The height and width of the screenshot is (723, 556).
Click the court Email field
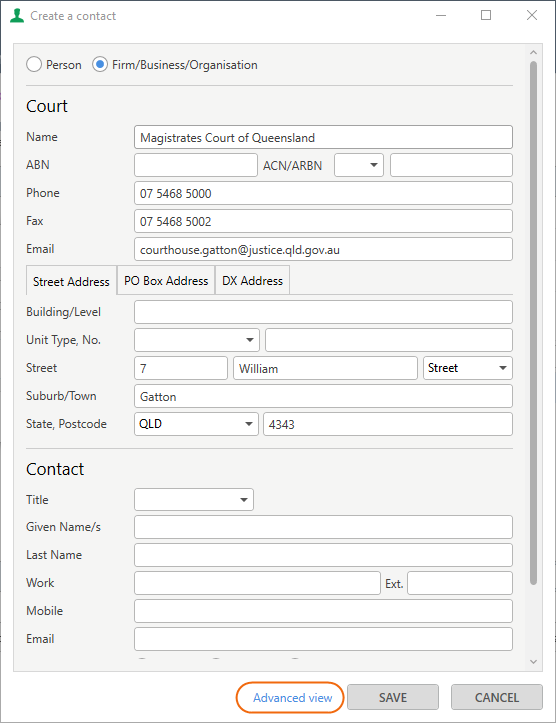pyautogui.click(x=323, y=249)
